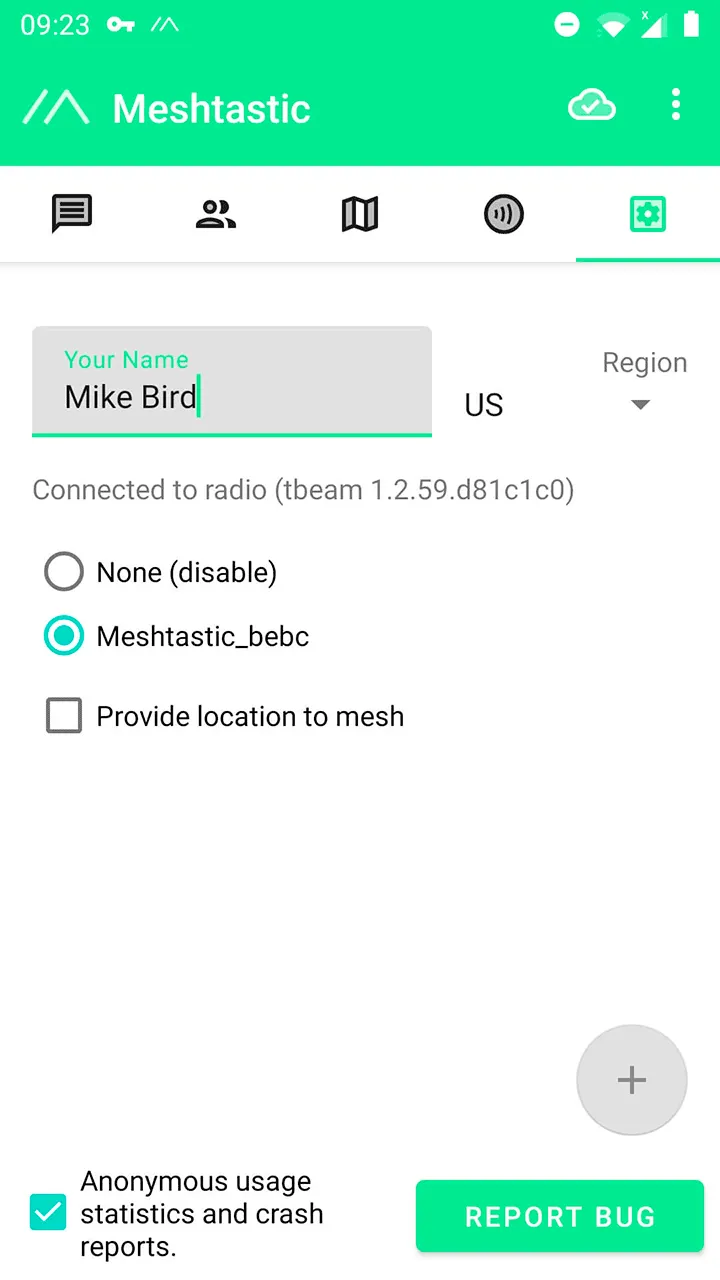The height and width of the screenshot is (1280, 720).
Task: Tap the battery icon in status bar
Action: 691,25
